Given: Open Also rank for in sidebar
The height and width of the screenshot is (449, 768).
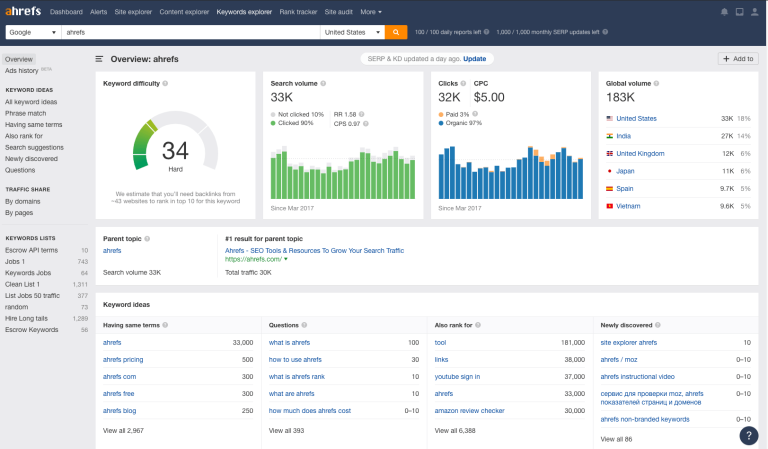Looking at the screenshot, I should [24, 136].
